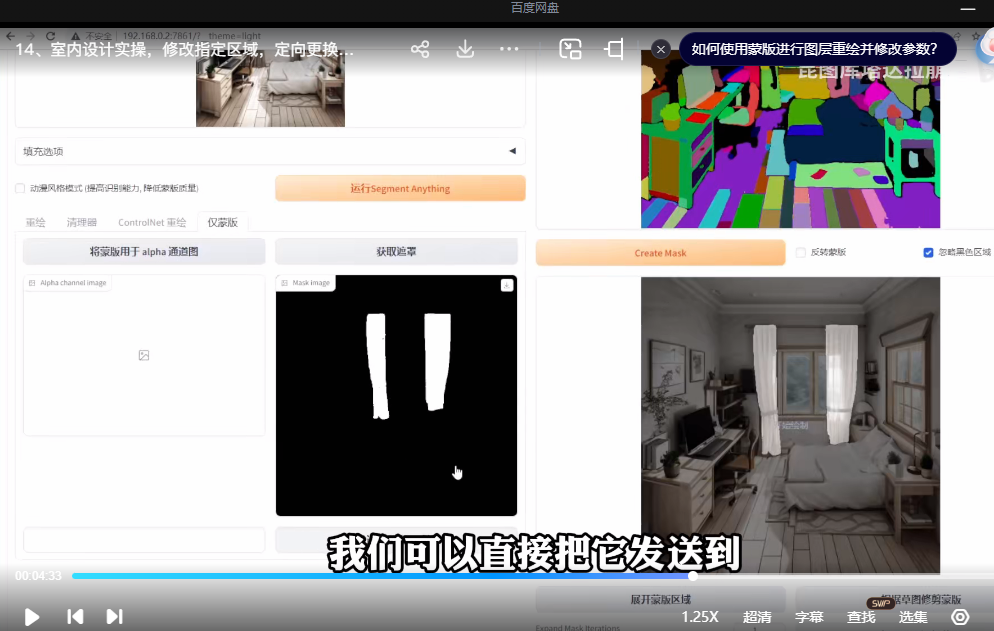The image size is (994, 631).
Task: Click the 获取遮罩 button
Action: (396, 252)
